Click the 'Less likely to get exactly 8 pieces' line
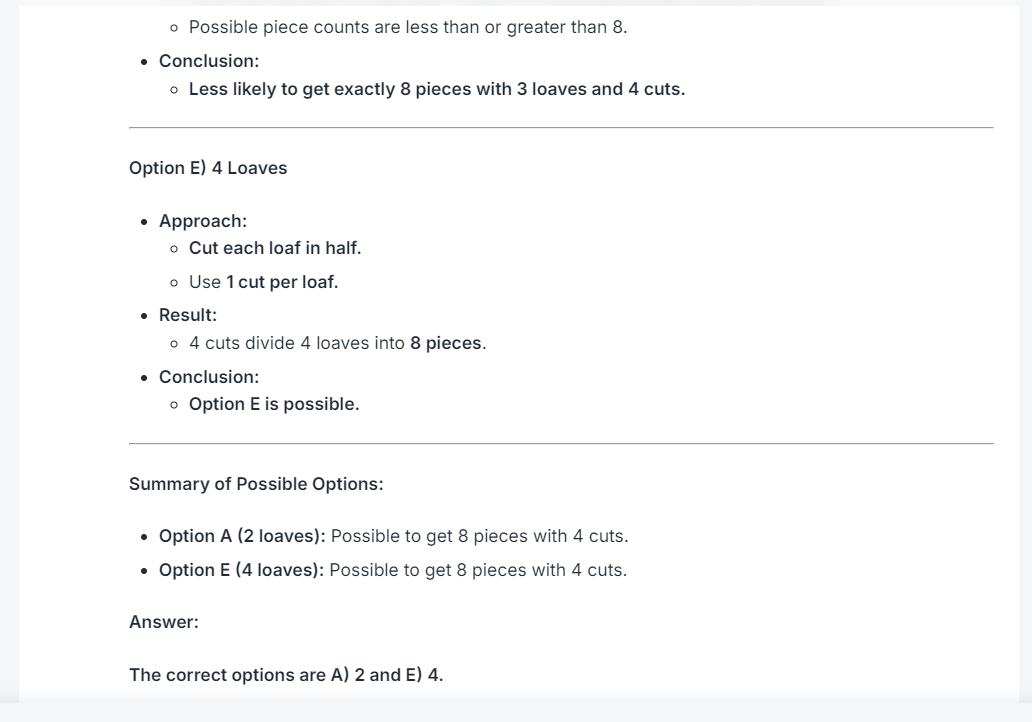Image resolution: width=1032 pixels, height=722 pixels. coord(437,89)
